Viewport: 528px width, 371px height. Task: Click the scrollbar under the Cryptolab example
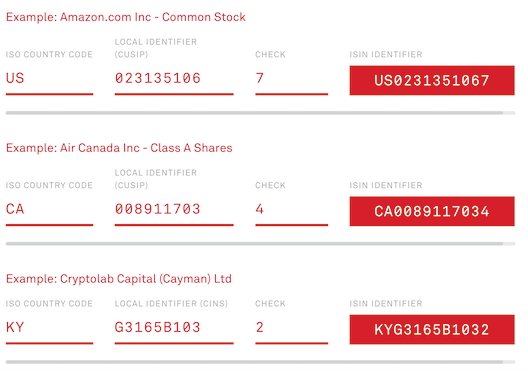pyautogui.click(x=260, y=362)
